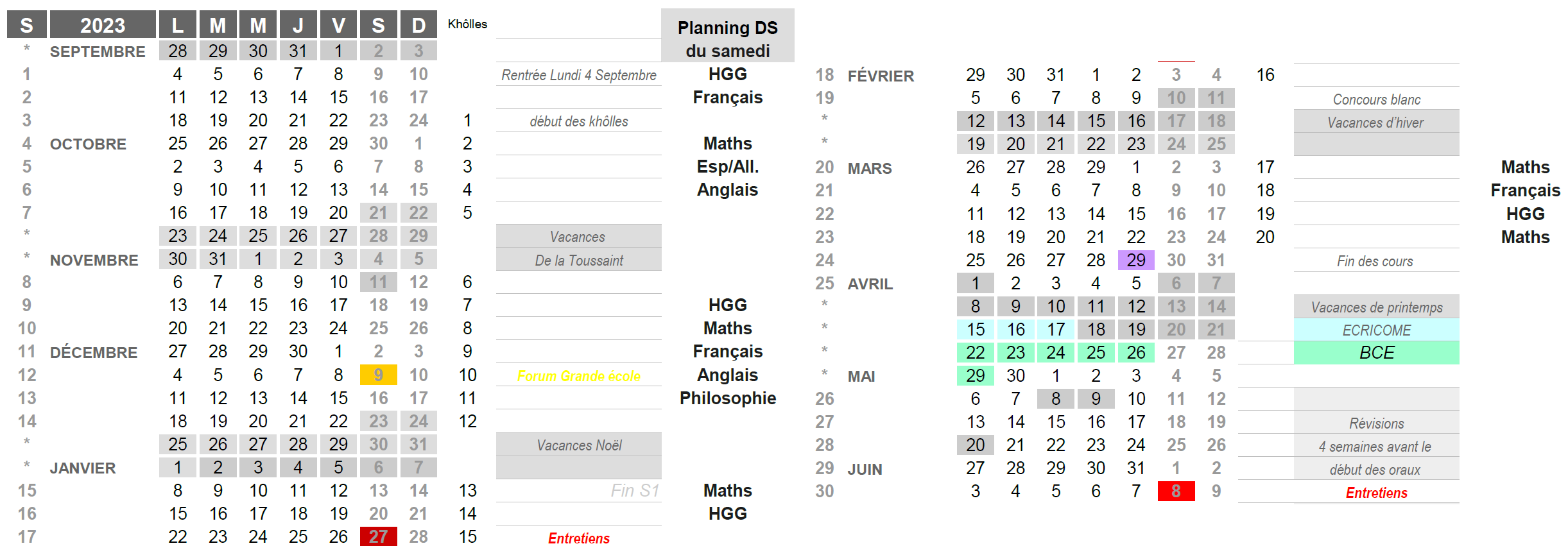Select the purple-highlighted 29 in March
The image size is (1568, 546).
click(1135, 260)
